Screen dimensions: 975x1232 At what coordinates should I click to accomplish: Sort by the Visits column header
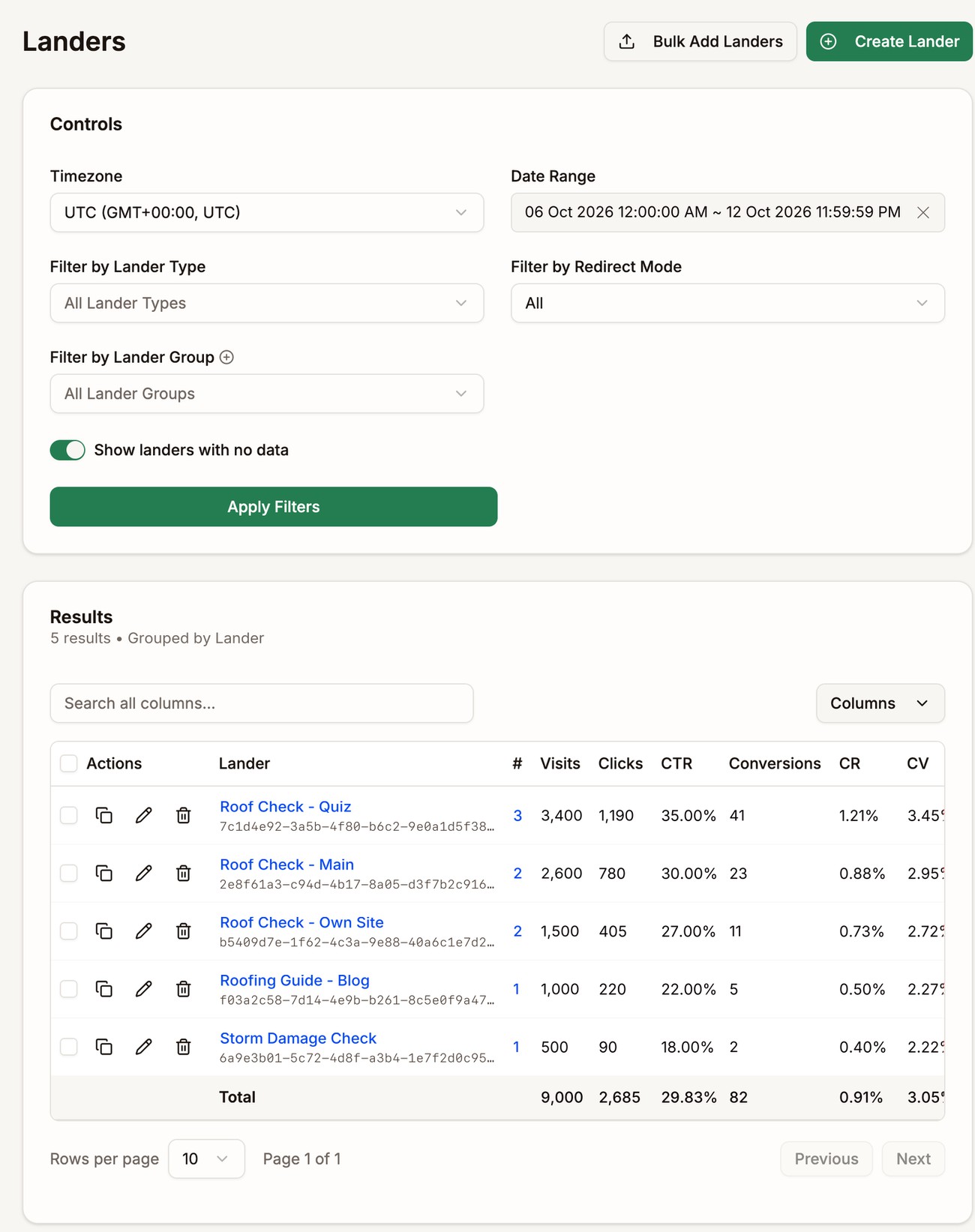click(560, 763)
